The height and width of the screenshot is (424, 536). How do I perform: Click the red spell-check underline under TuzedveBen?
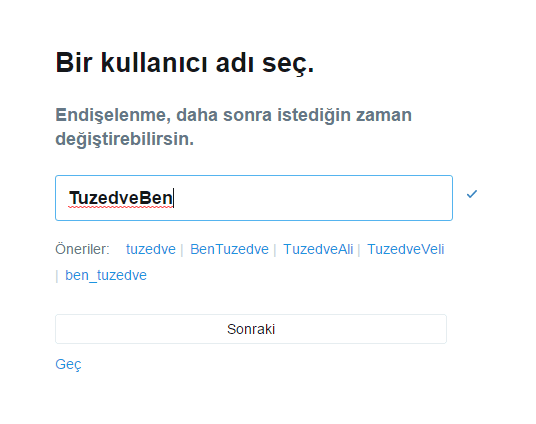point(121,207)
